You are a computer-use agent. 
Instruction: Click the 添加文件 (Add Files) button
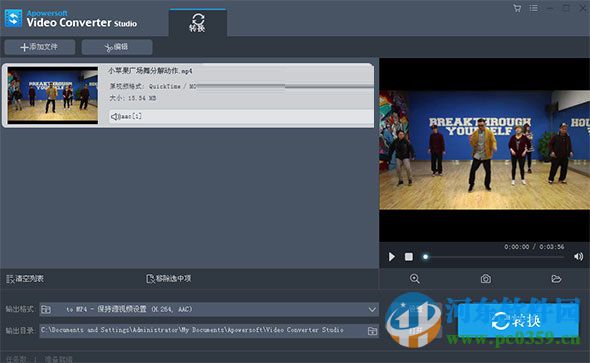click(x=40, y=47)
